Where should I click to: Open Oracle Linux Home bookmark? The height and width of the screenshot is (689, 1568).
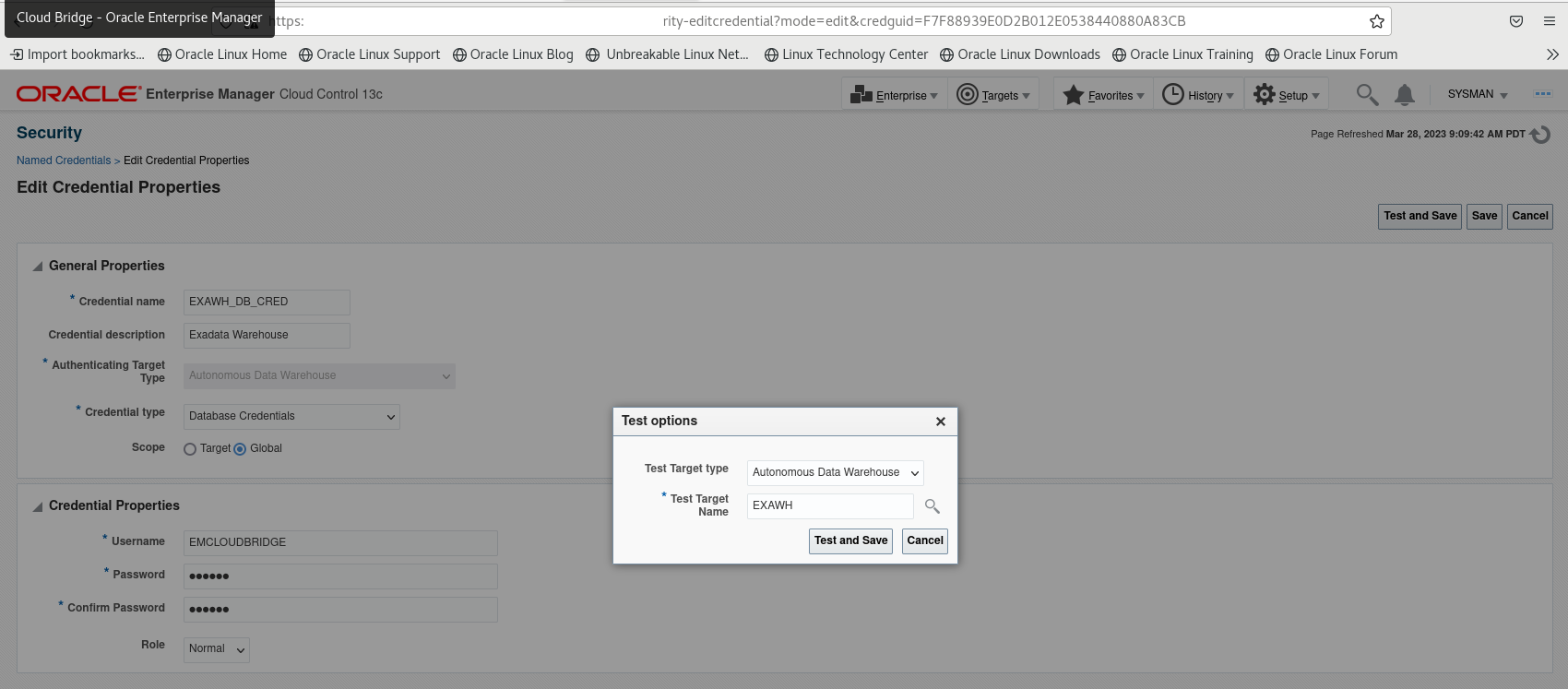click(x=222, y=54)
